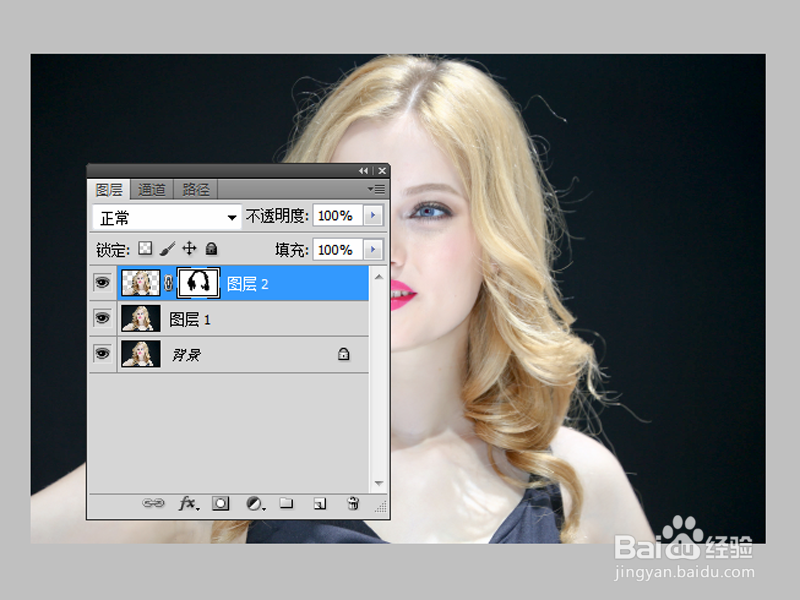Screen dimensions: 800x600
Task: Click the 不透明度 label
Action: tap(277, 216)
